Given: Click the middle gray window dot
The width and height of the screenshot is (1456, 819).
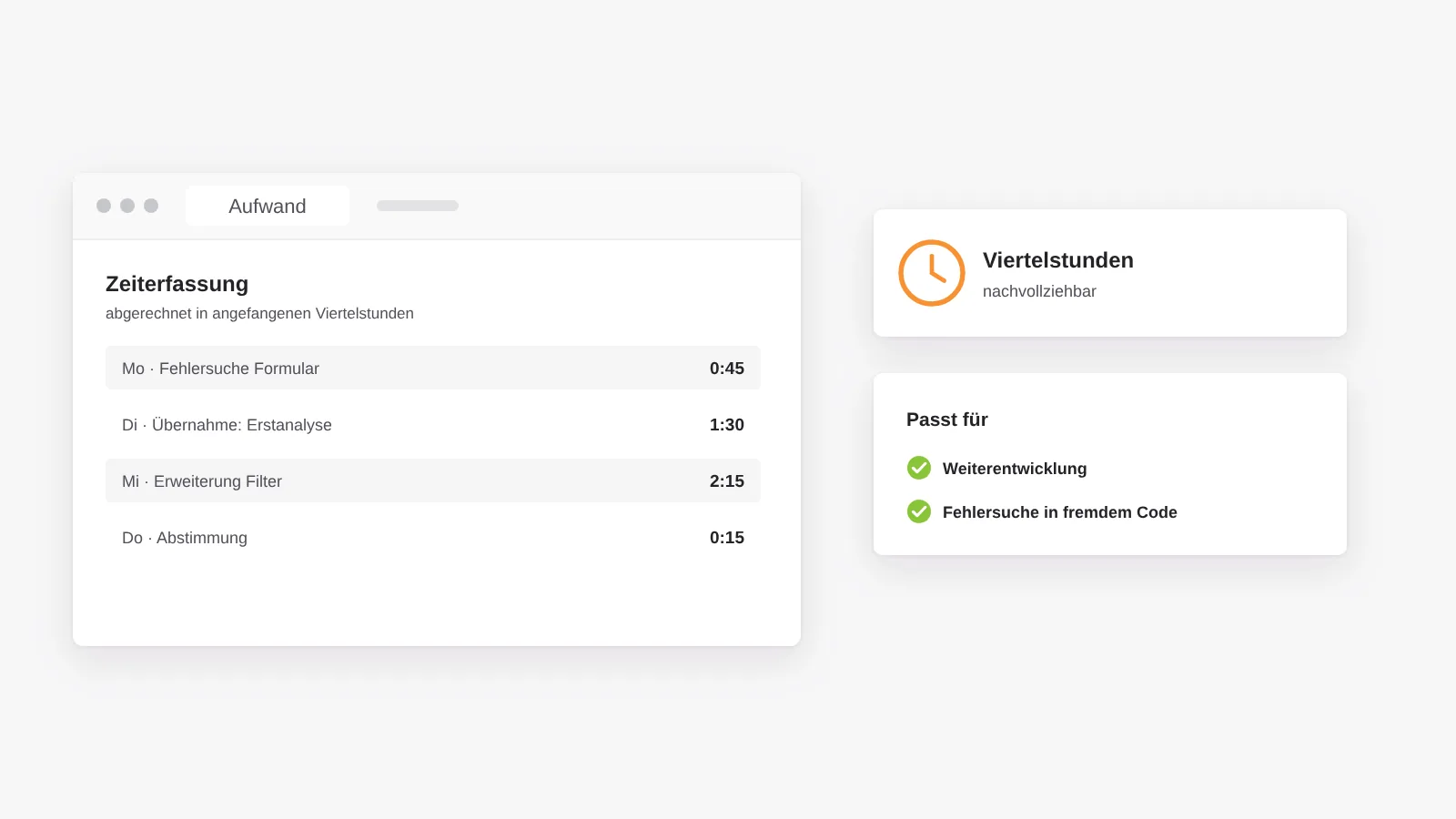Looking at the screenshot, I should 127,206.
